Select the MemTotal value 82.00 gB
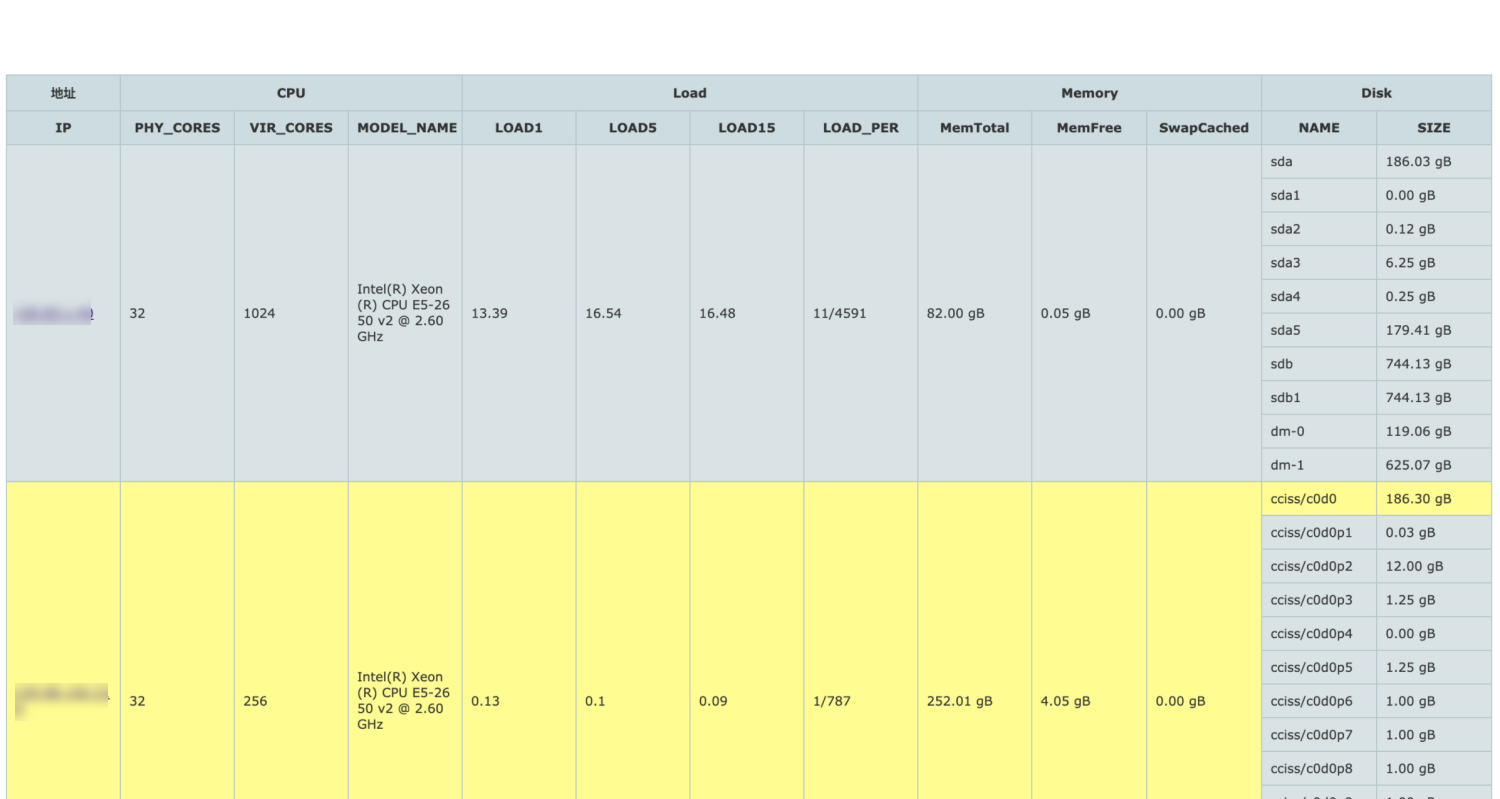 (x=956, y=314)
